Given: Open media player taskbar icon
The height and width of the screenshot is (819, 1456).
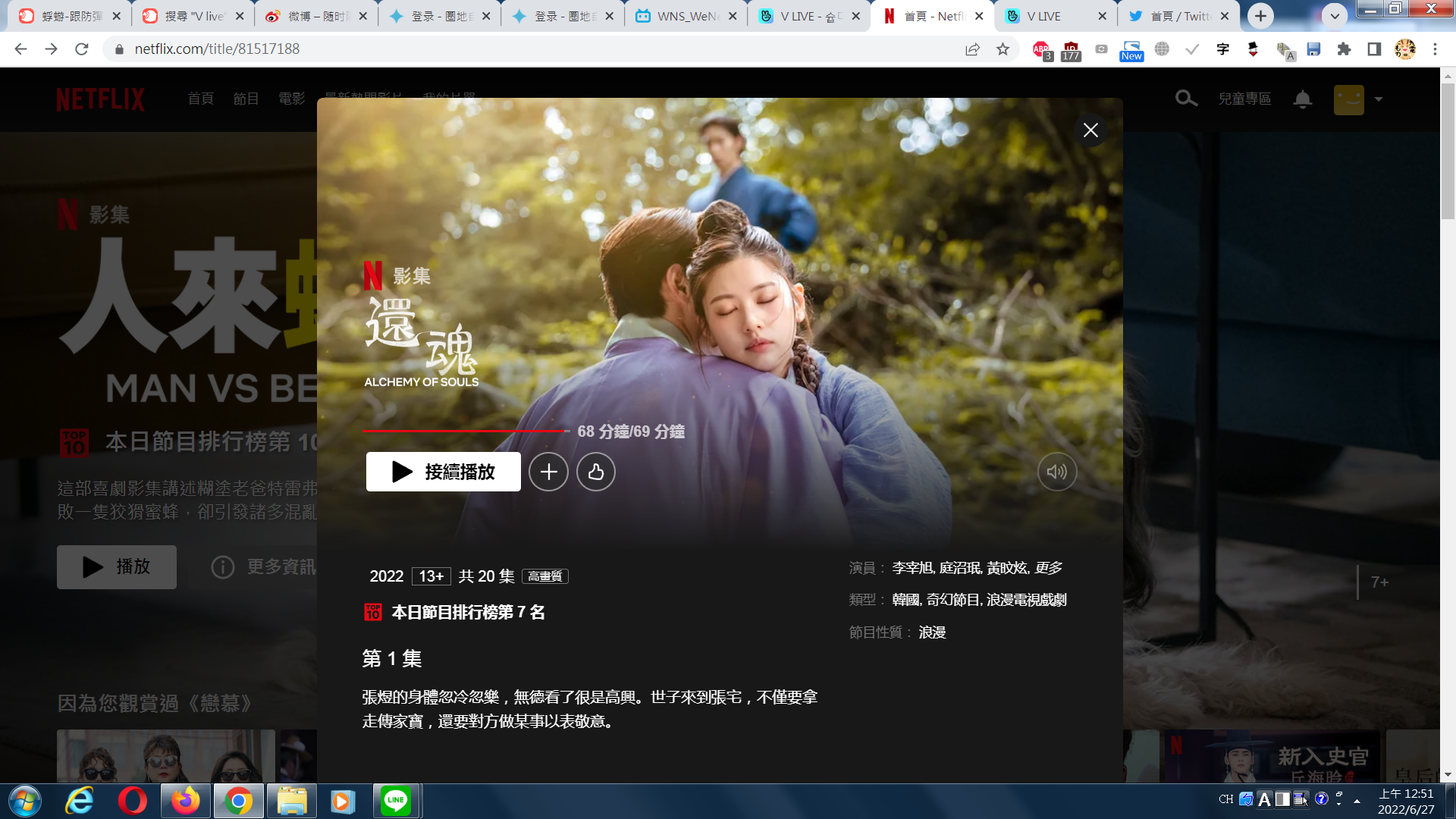Looking at the screenshot, I should [342, 801].
